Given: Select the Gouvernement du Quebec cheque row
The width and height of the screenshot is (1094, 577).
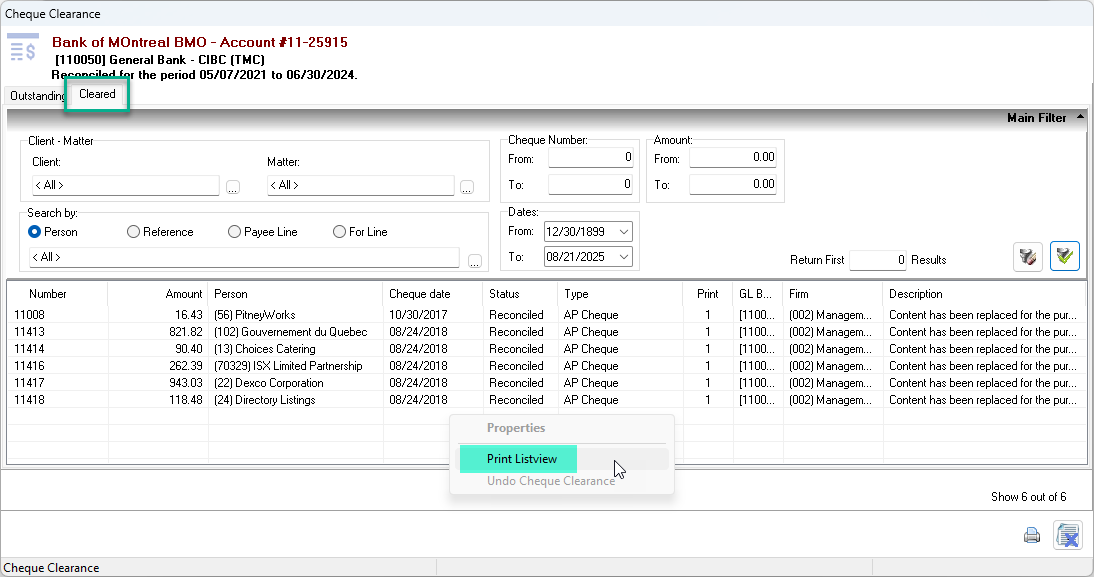Looking at the screenshot, I should click(546, 332).
